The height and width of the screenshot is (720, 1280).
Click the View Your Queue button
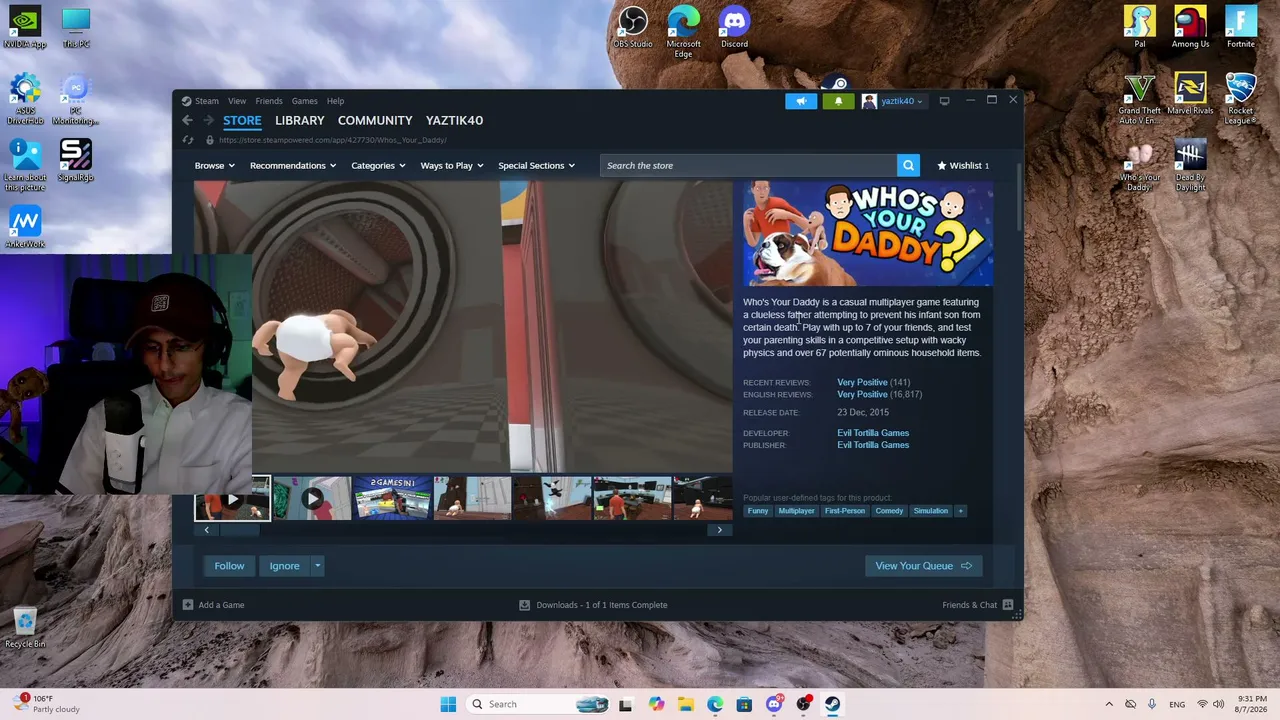[923, 566]
